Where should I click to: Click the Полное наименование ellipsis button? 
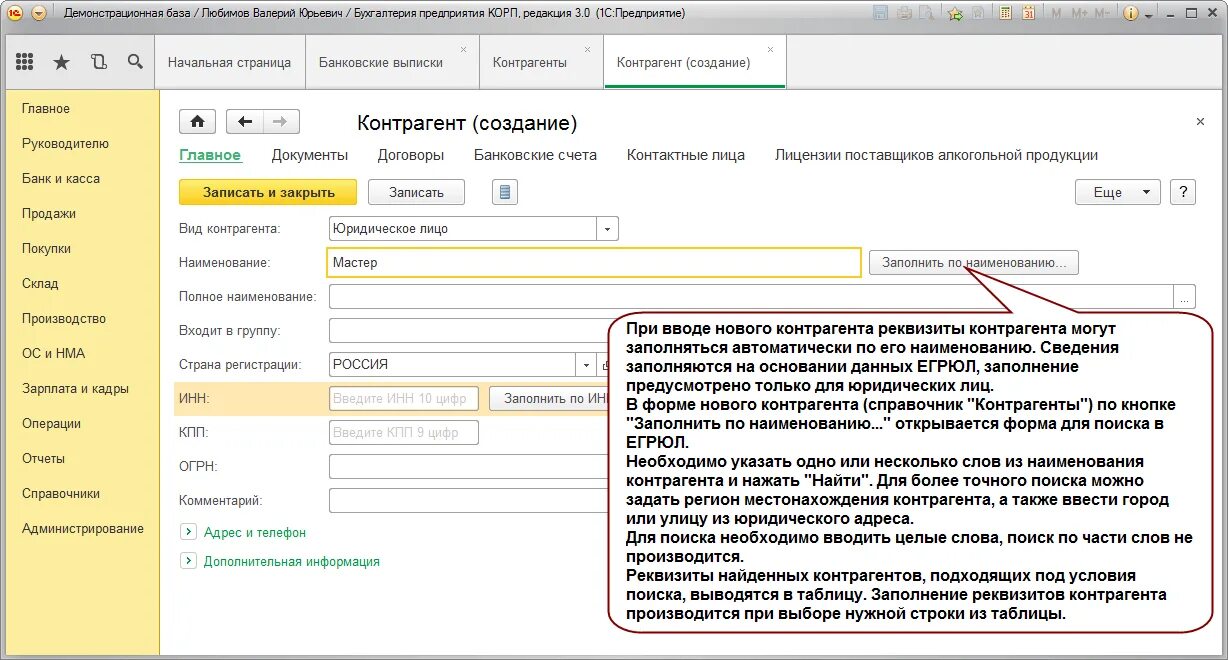1184,297
